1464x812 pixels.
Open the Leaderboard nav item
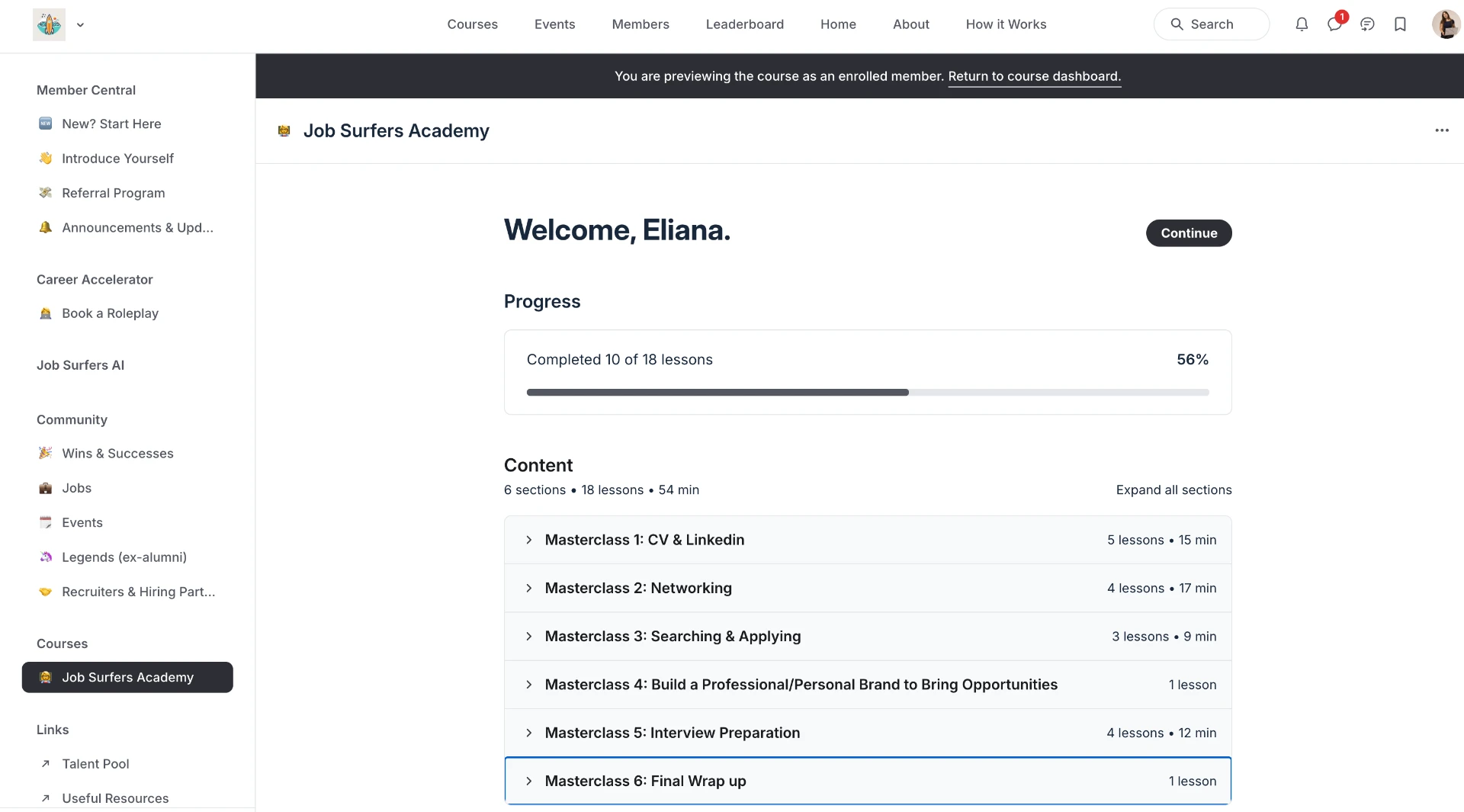click(744, 24)
